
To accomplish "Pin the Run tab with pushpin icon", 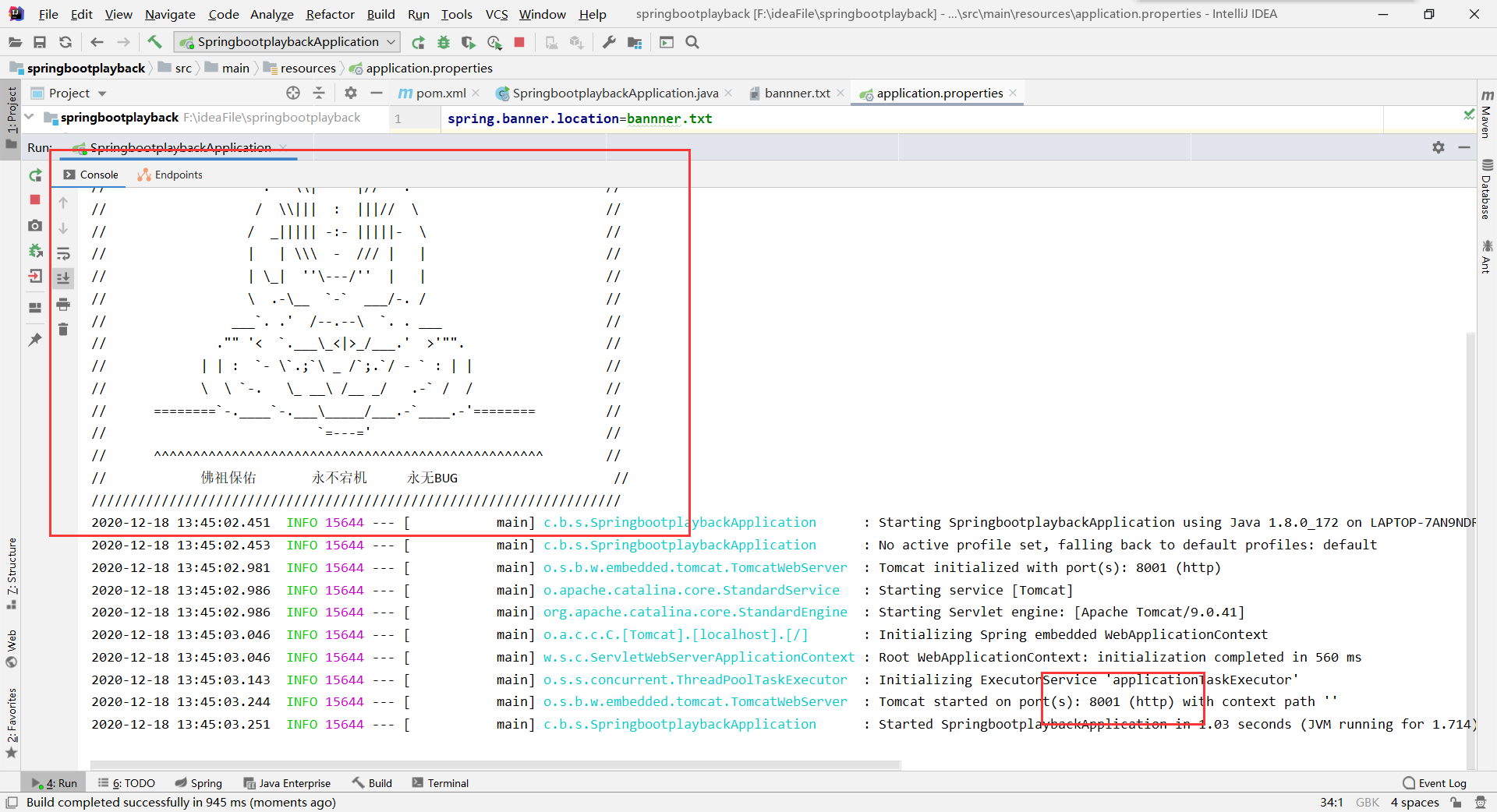I will pyautogui.click(x=35, y=339).
